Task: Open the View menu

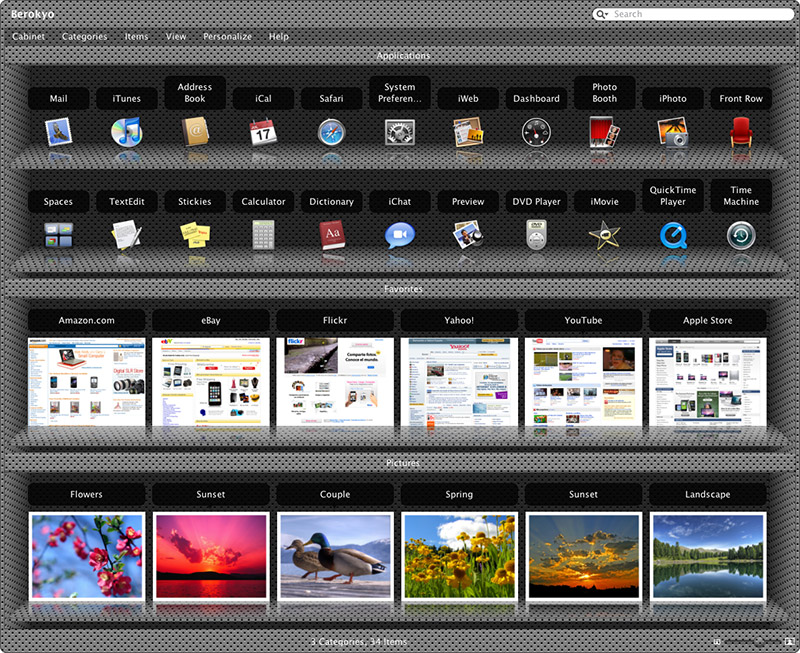Action: [176, 37]
